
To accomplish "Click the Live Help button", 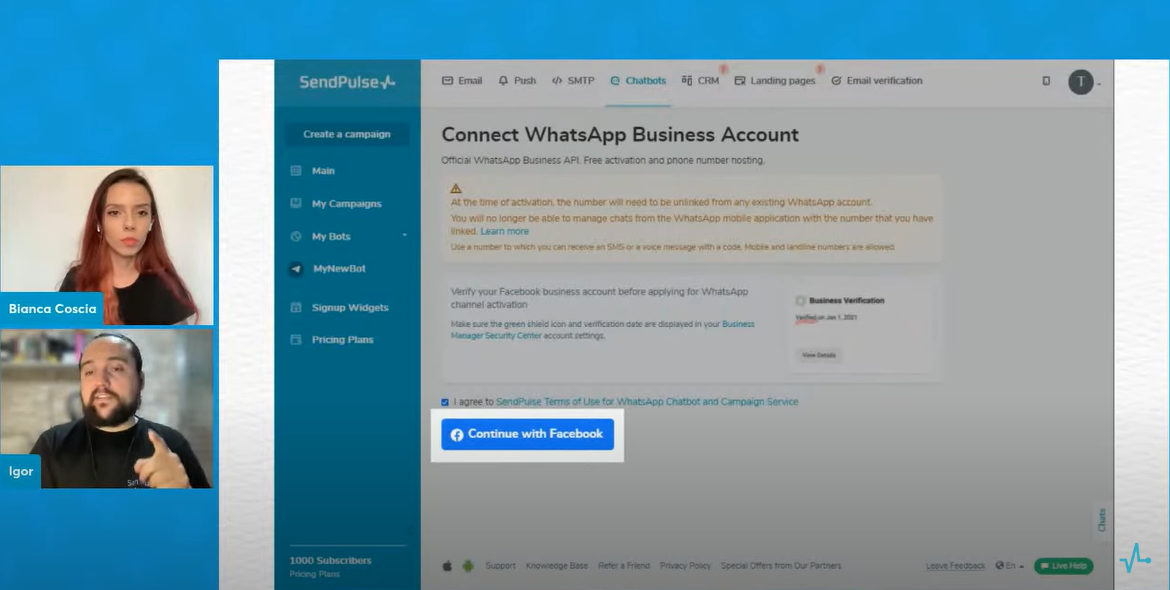I will [1063, 566].
